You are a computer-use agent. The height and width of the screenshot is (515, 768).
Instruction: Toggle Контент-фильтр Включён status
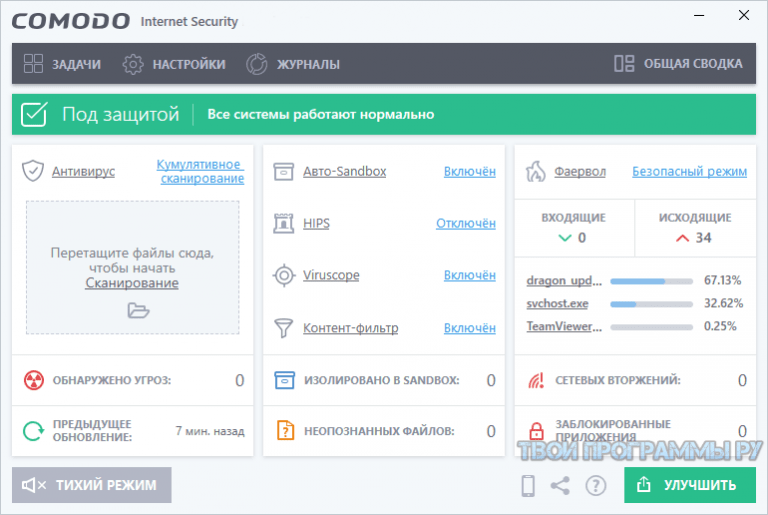(x=470, y=328)
